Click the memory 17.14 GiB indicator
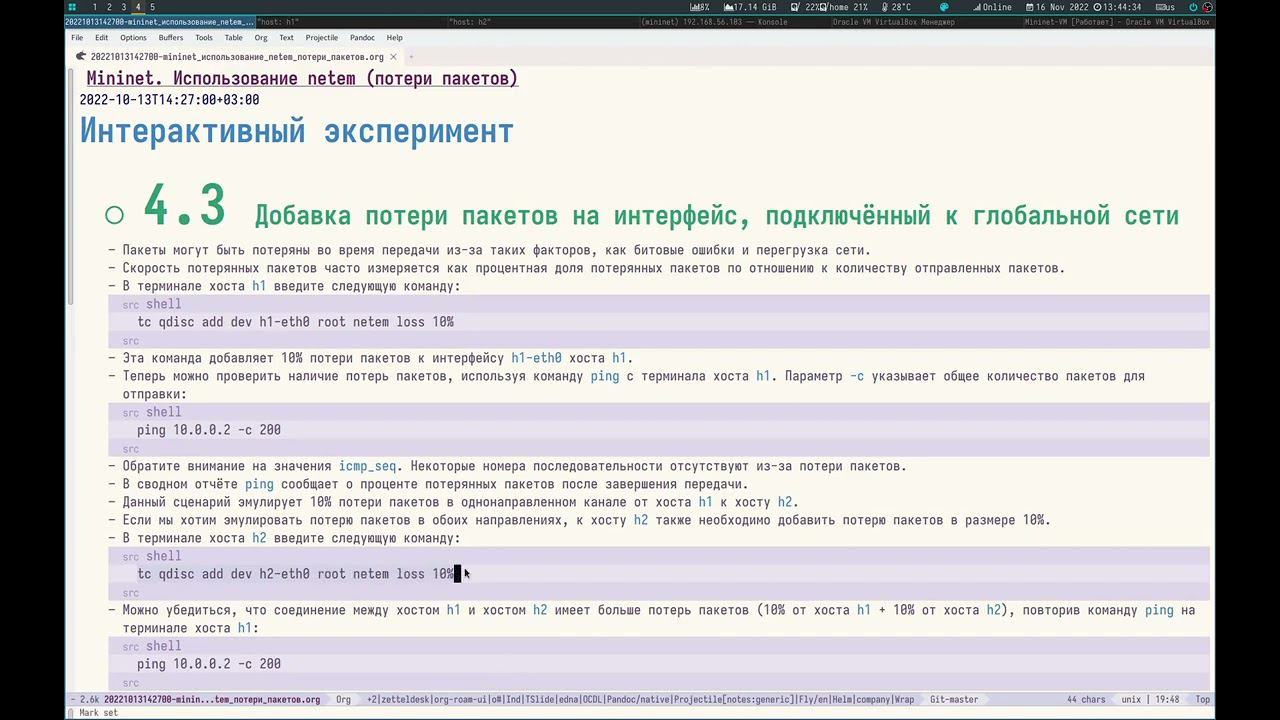The image size is (1280, 720). click(x=749, y=7)
